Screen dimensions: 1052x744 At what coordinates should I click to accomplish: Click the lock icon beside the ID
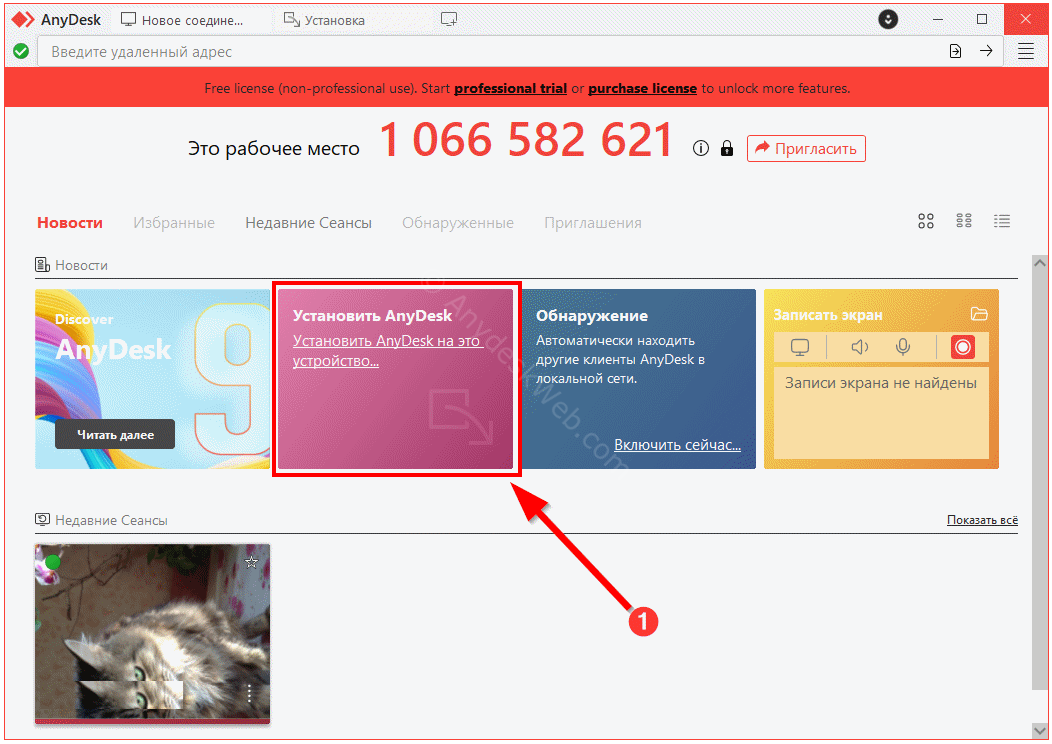pos(727,148)
